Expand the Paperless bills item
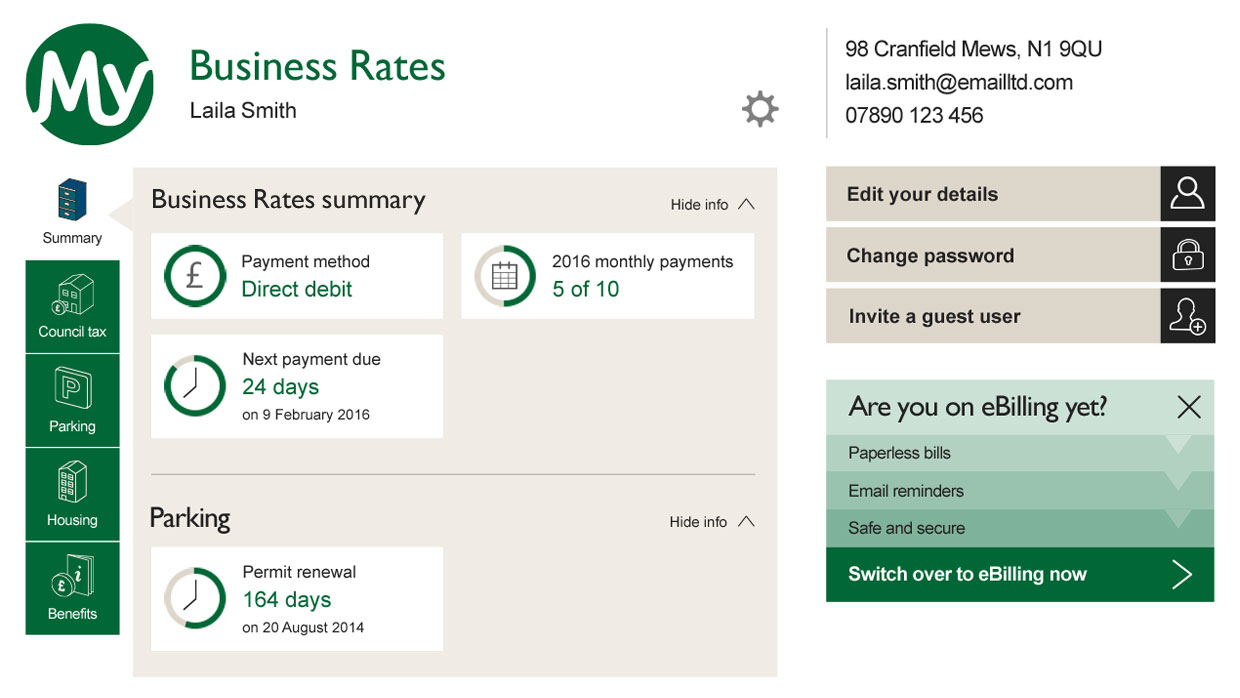The height and width of the screenshot is (698, 1240). pos(1020,453)
